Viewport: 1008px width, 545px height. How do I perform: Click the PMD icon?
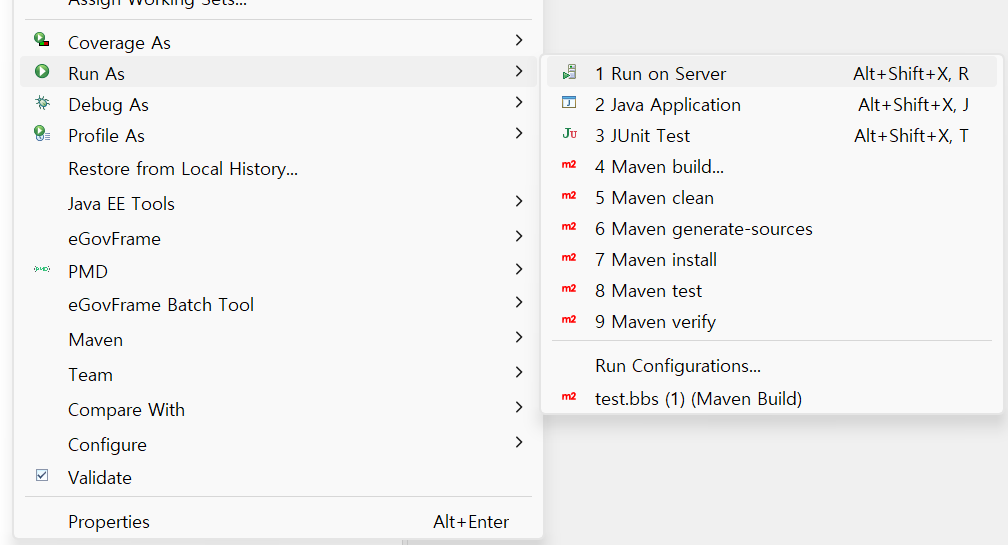point(42,270)
